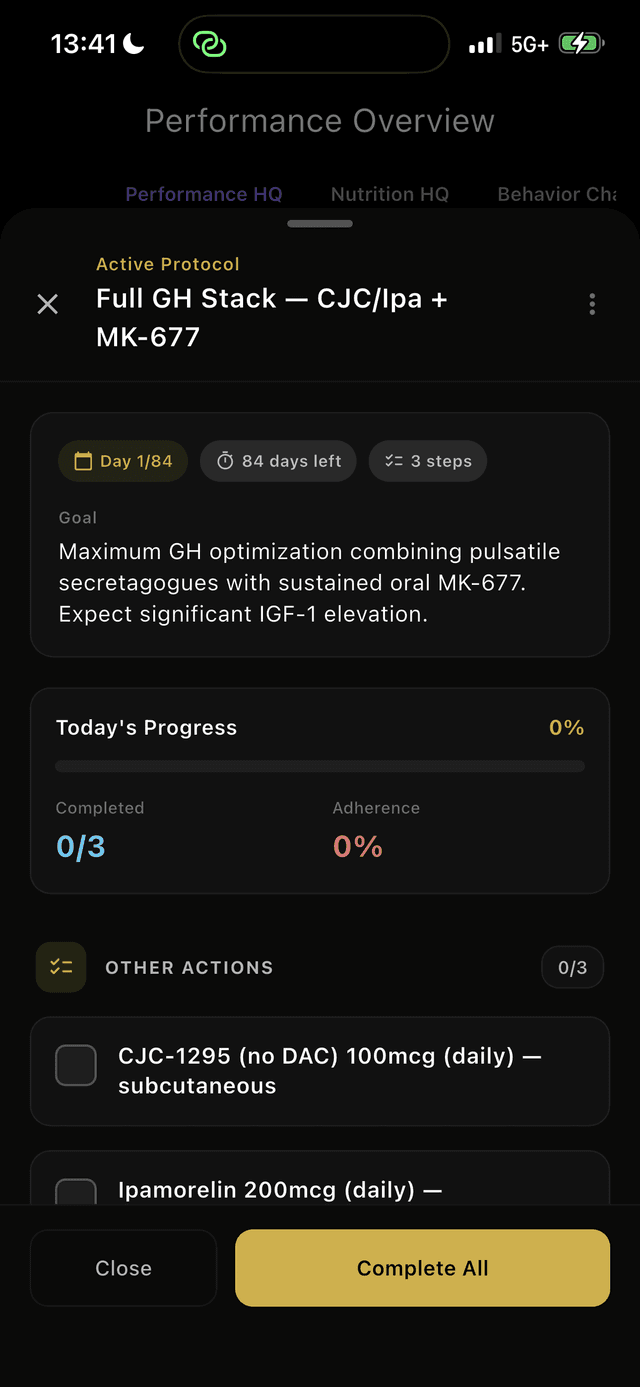Check off CJC-1295 (no DAC) 100mcg step
The width and height of the screenshot is (640, 1387).
(76, 1065)
